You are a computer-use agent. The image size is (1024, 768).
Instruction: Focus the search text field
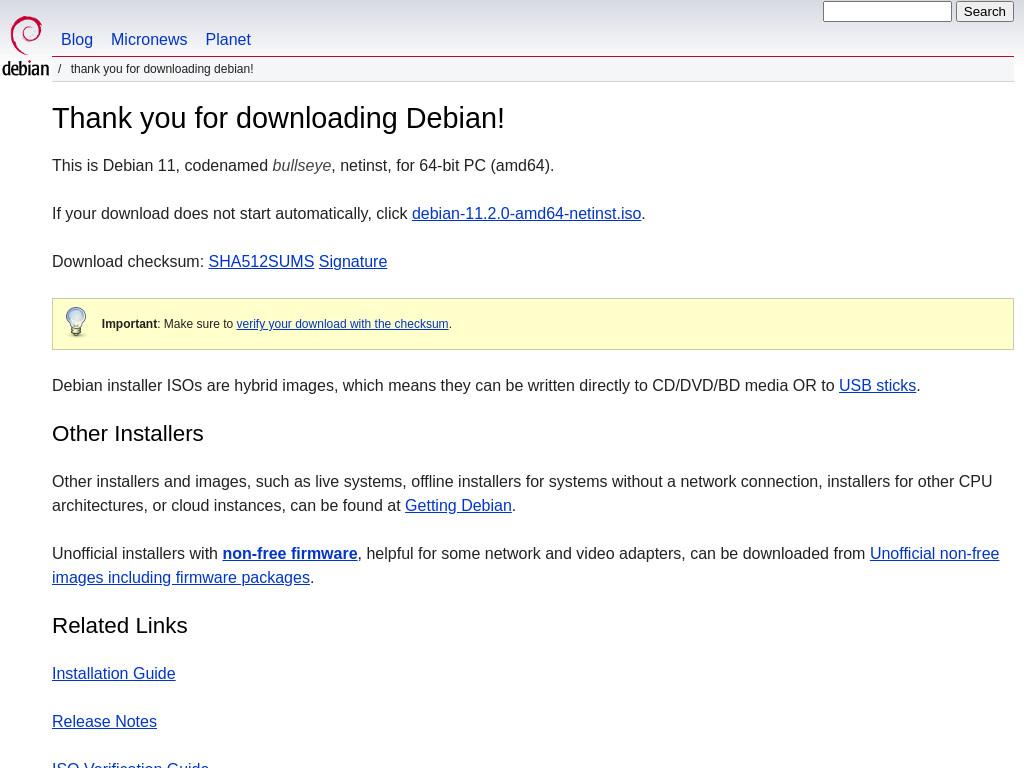pyautogui.click(x=887, y=12)
